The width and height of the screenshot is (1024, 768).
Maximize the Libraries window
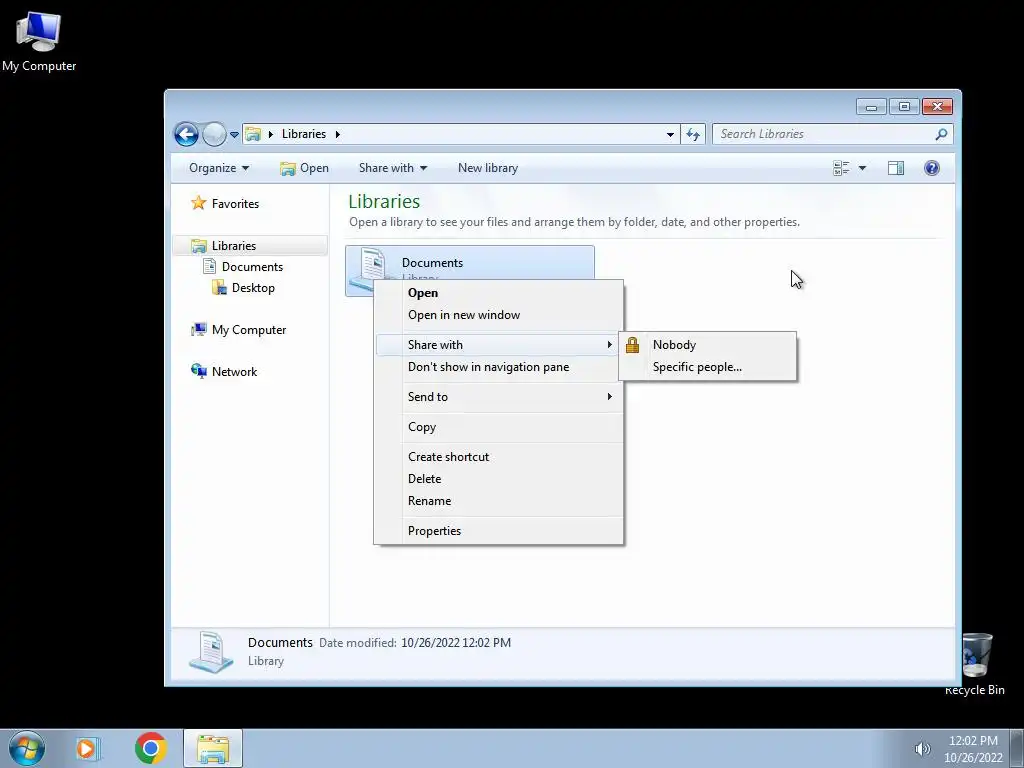(904, 106)
